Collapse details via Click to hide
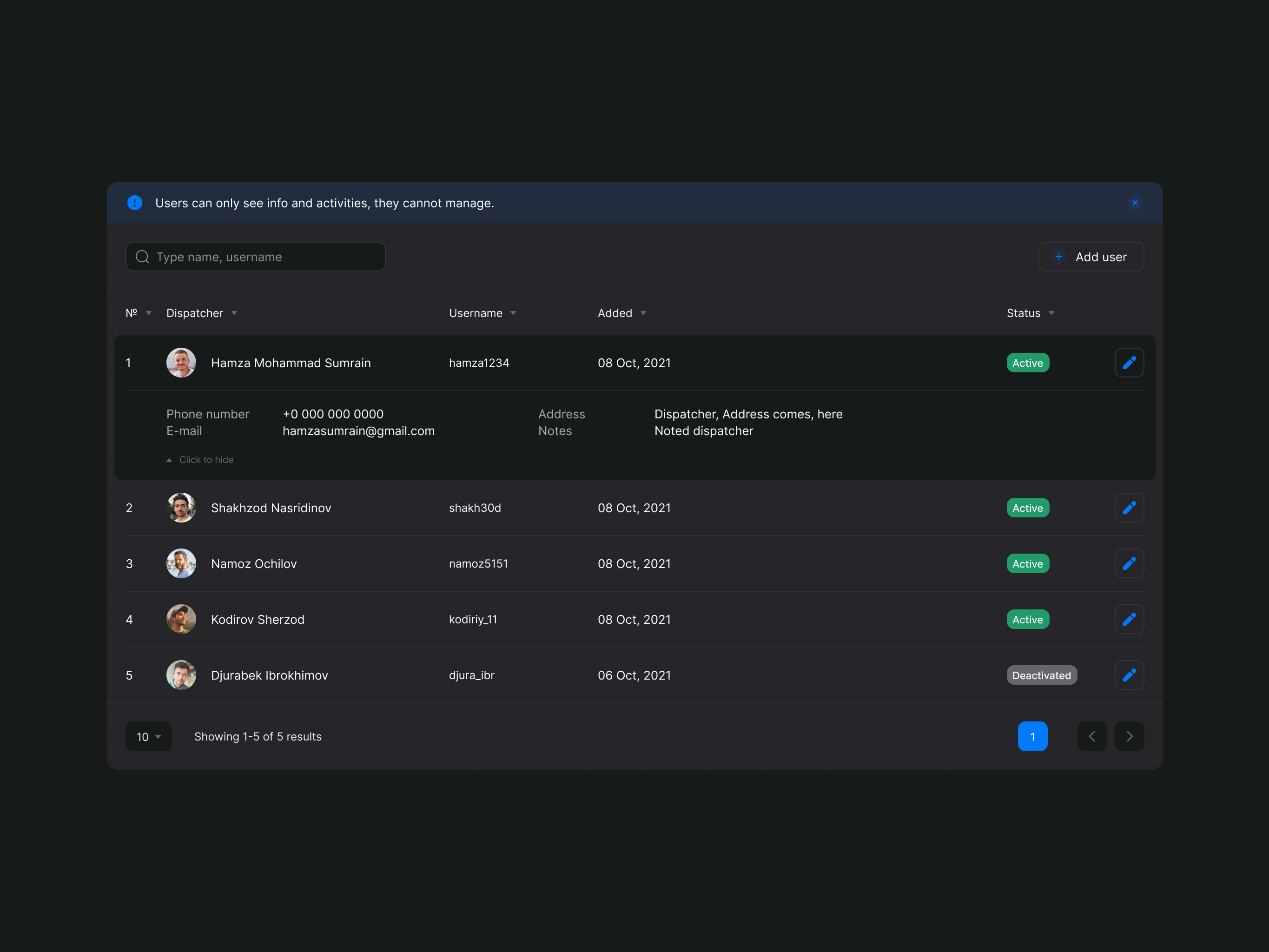Screen dimensions: 1269x952 point(200,460)
